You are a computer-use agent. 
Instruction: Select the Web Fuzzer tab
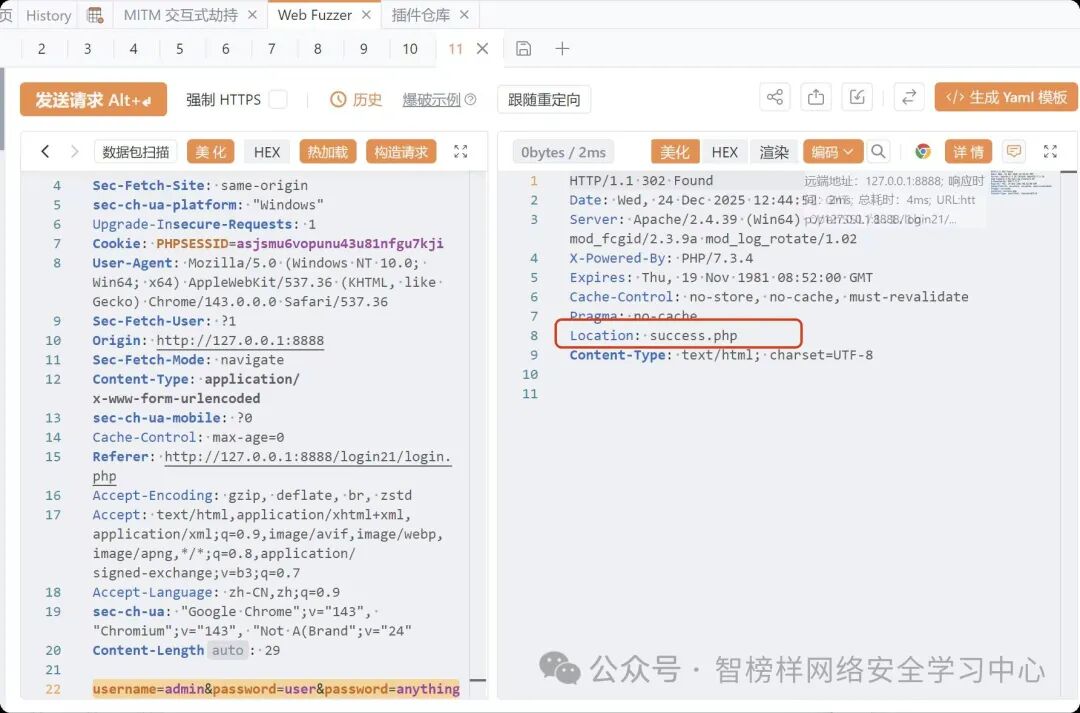coord(315,15)
